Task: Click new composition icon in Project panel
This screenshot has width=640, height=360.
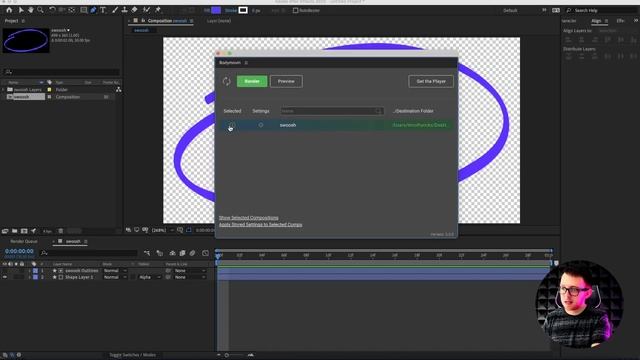Action: (24, 231)
